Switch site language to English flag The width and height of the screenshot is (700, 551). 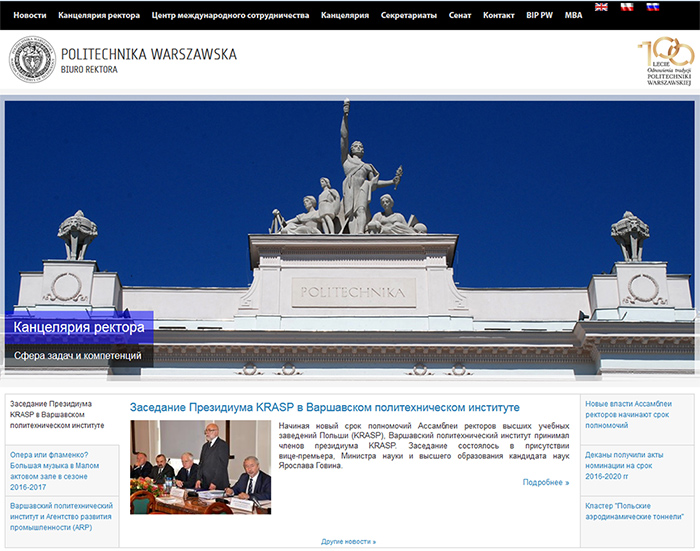601,7
